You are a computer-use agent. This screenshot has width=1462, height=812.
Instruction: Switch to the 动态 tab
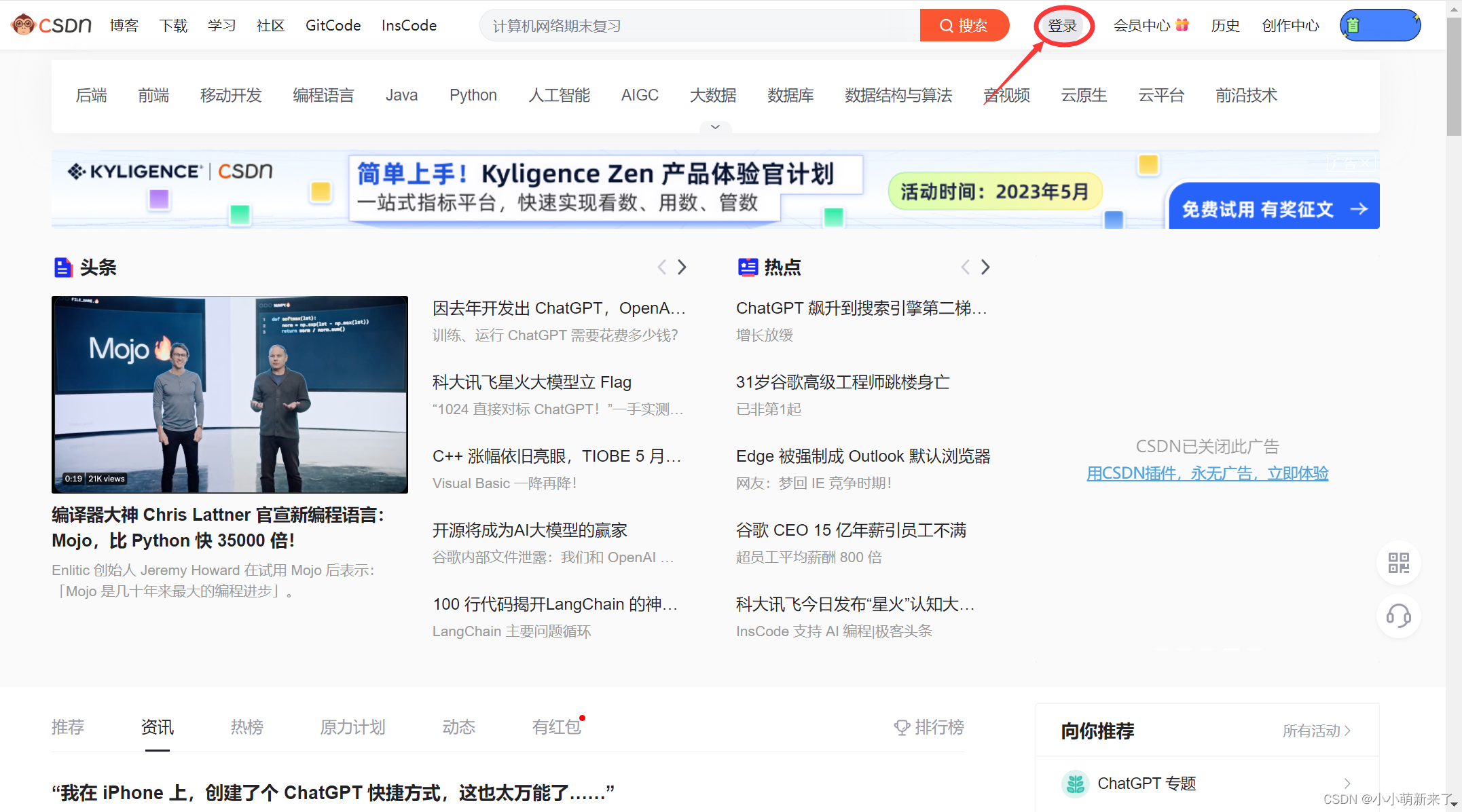(459, 727)
